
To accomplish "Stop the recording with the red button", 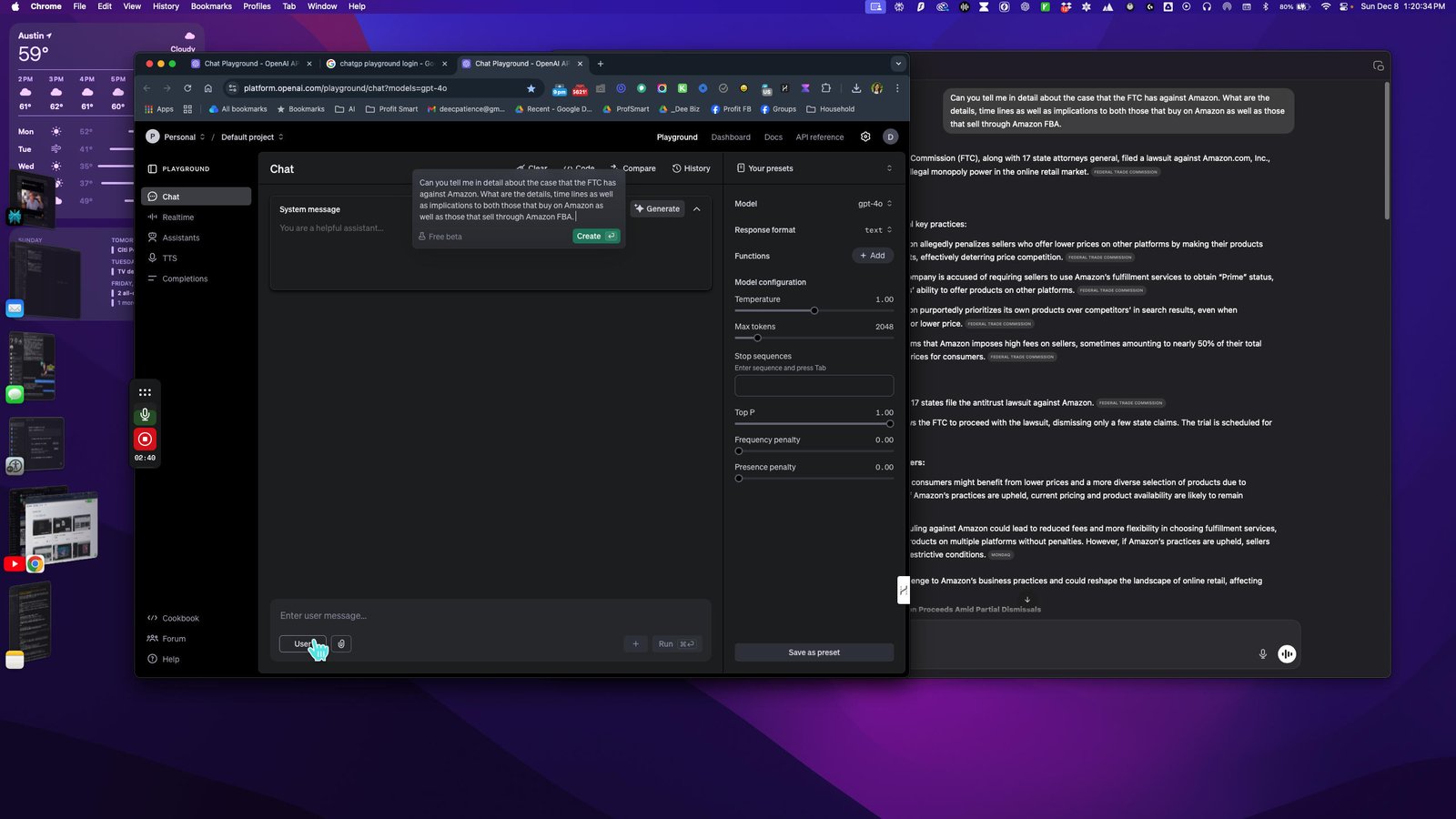I will click(x=145, y=439).
